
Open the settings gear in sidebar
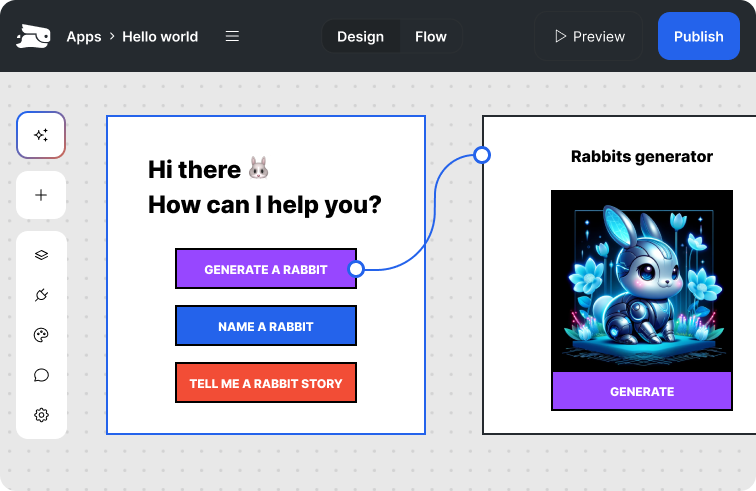pyautogui.click(x=41, y=415)
